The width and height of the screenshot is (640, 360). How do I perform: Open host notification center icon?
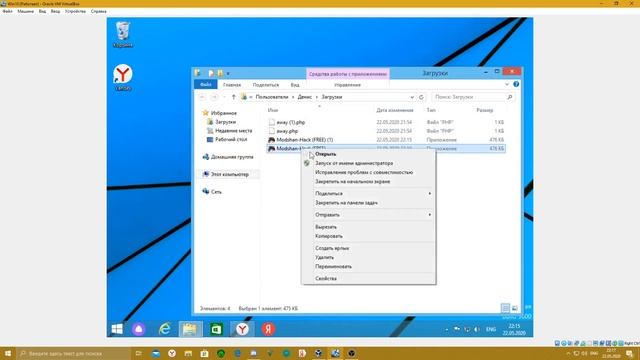(x=630, y=353)
